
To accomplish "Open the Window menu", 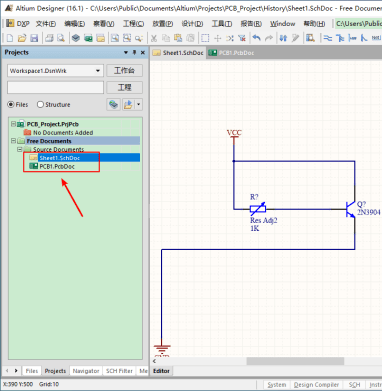I will (x=283, y=24).
